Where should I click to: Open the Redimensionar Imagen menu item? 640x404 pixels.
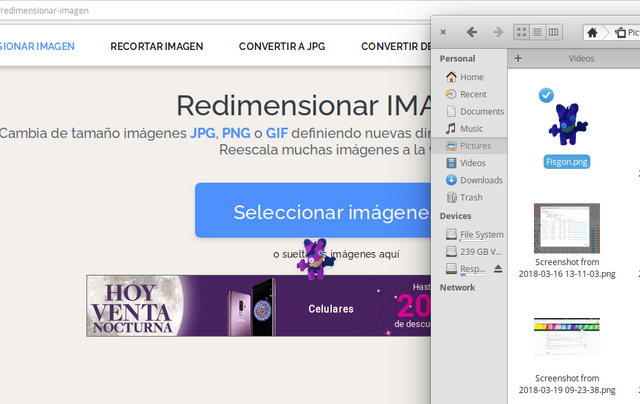pos(37,47)
